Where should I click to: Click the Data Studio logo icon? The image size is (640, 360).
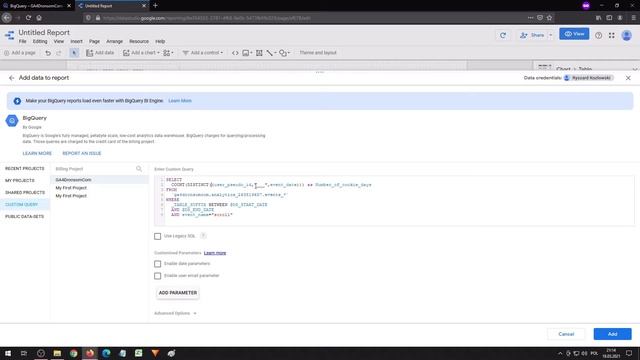pos(9,36)
